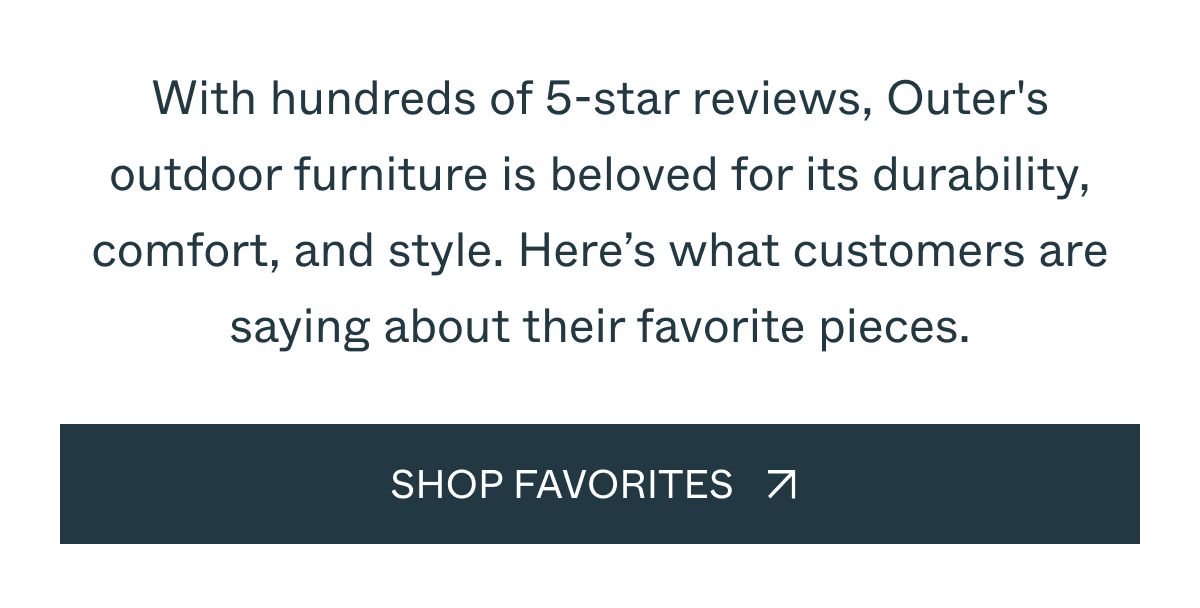Screen dimensions: 1200x608
Task: Click the word "customers"
Action: coord(910,252)
